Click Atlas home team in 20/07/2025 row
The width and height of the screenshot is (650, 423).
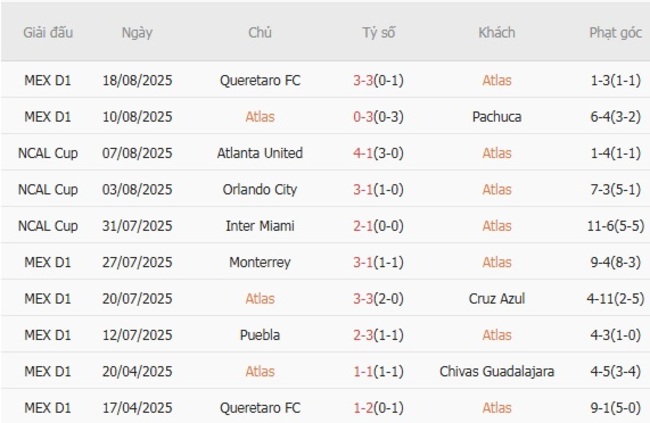point(260,298)
